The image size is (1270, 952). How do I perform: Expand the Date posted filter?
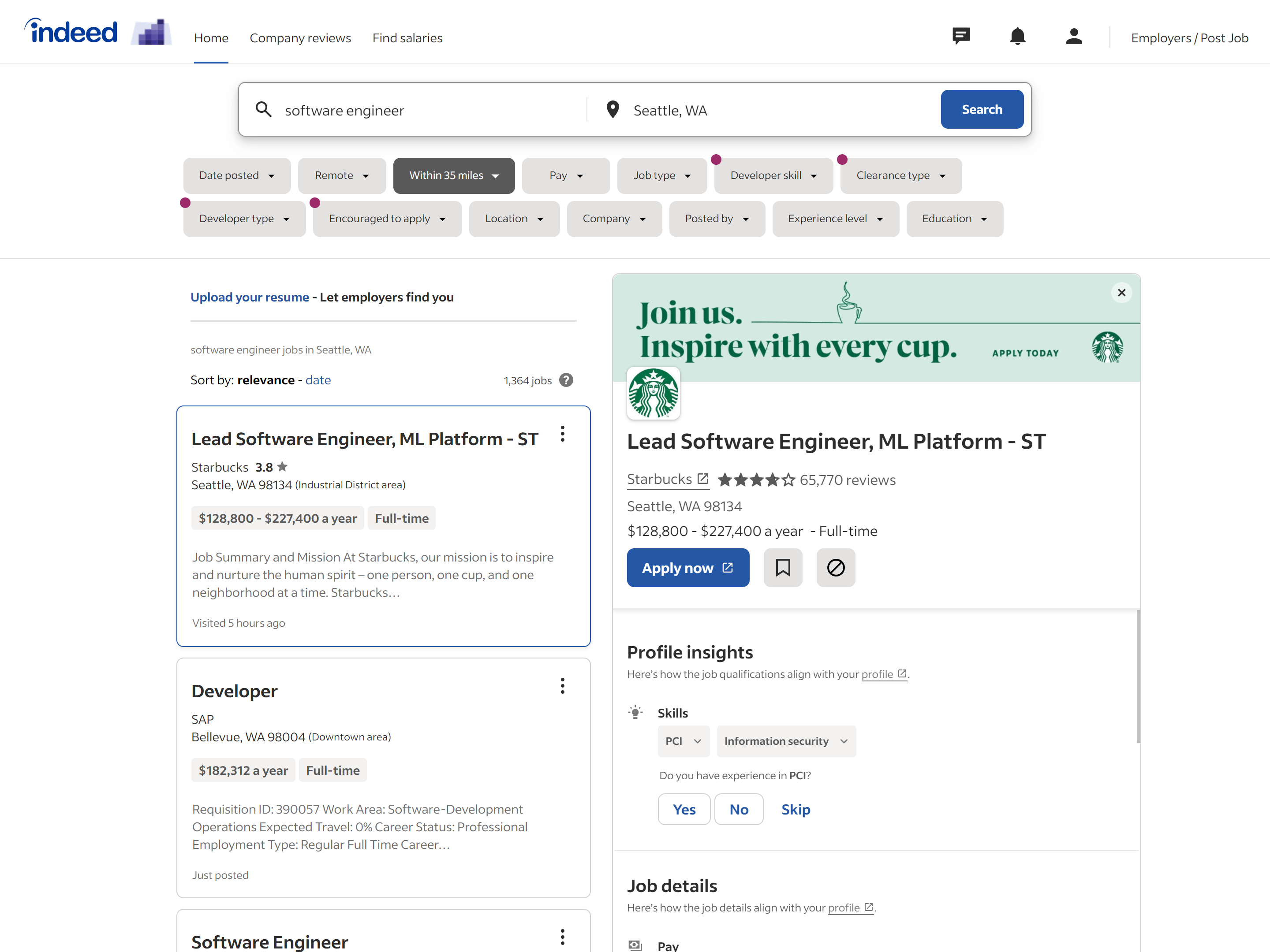236,175
